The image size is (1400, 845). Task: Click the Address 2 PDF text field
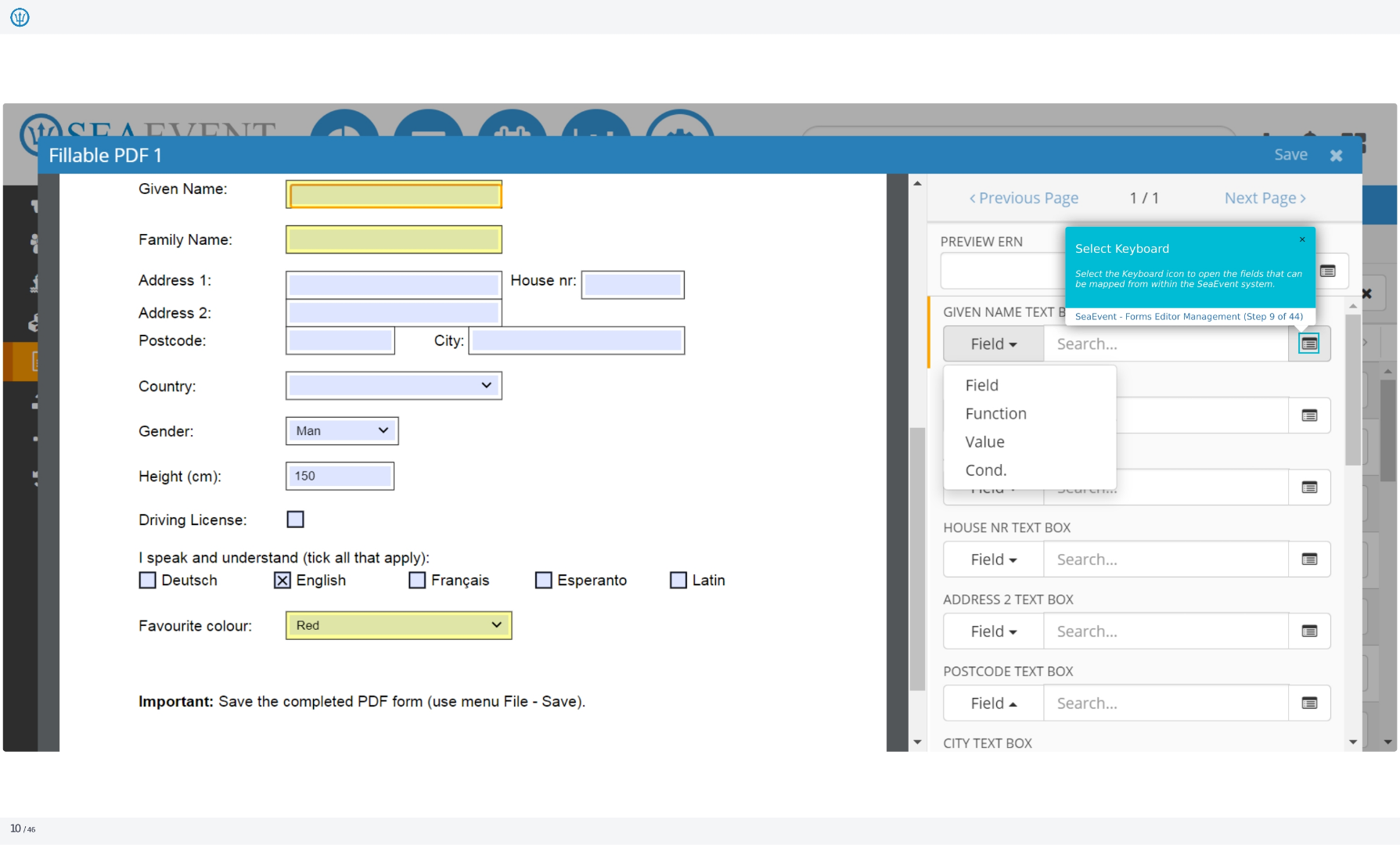pos(394,313)
